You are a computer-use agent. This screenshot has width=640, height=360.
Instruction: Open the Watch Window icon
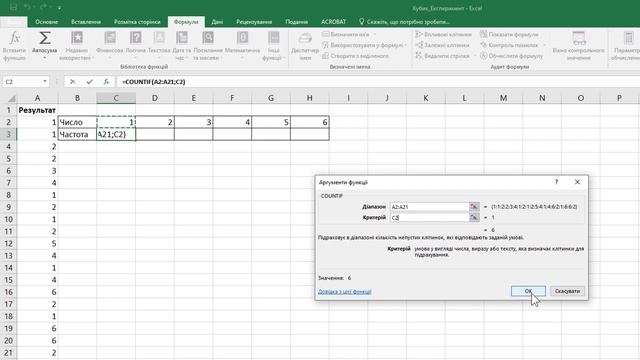pos(579,38)
